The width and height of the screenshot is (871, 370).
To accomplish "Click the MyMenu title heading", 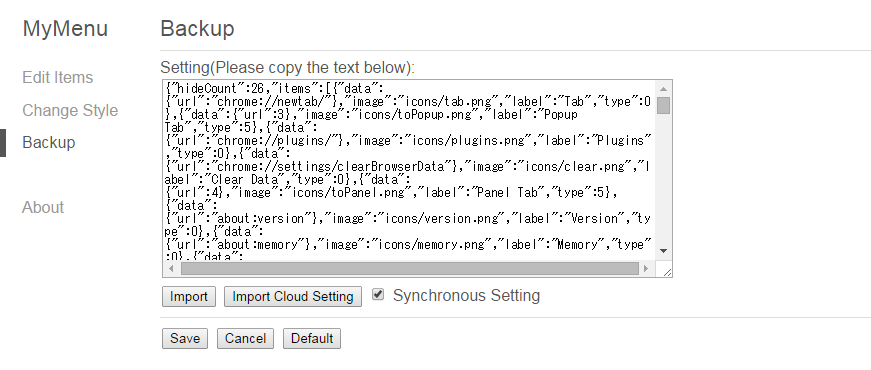I will (65, 28).
